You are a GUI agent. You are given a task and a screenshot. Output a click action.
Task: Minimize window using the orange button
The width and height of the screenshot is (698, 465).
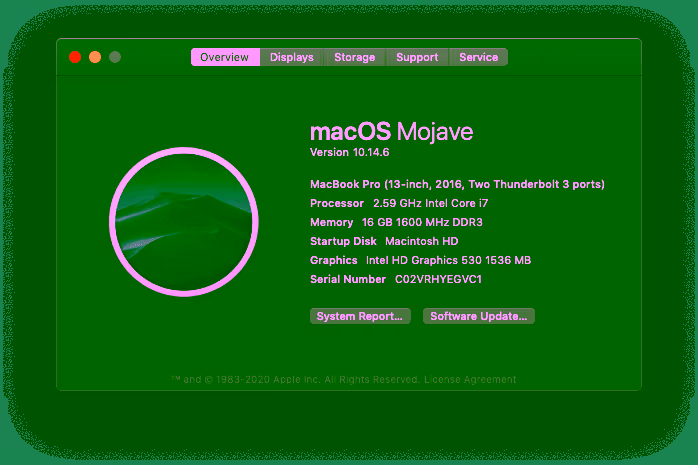[95, 57]
